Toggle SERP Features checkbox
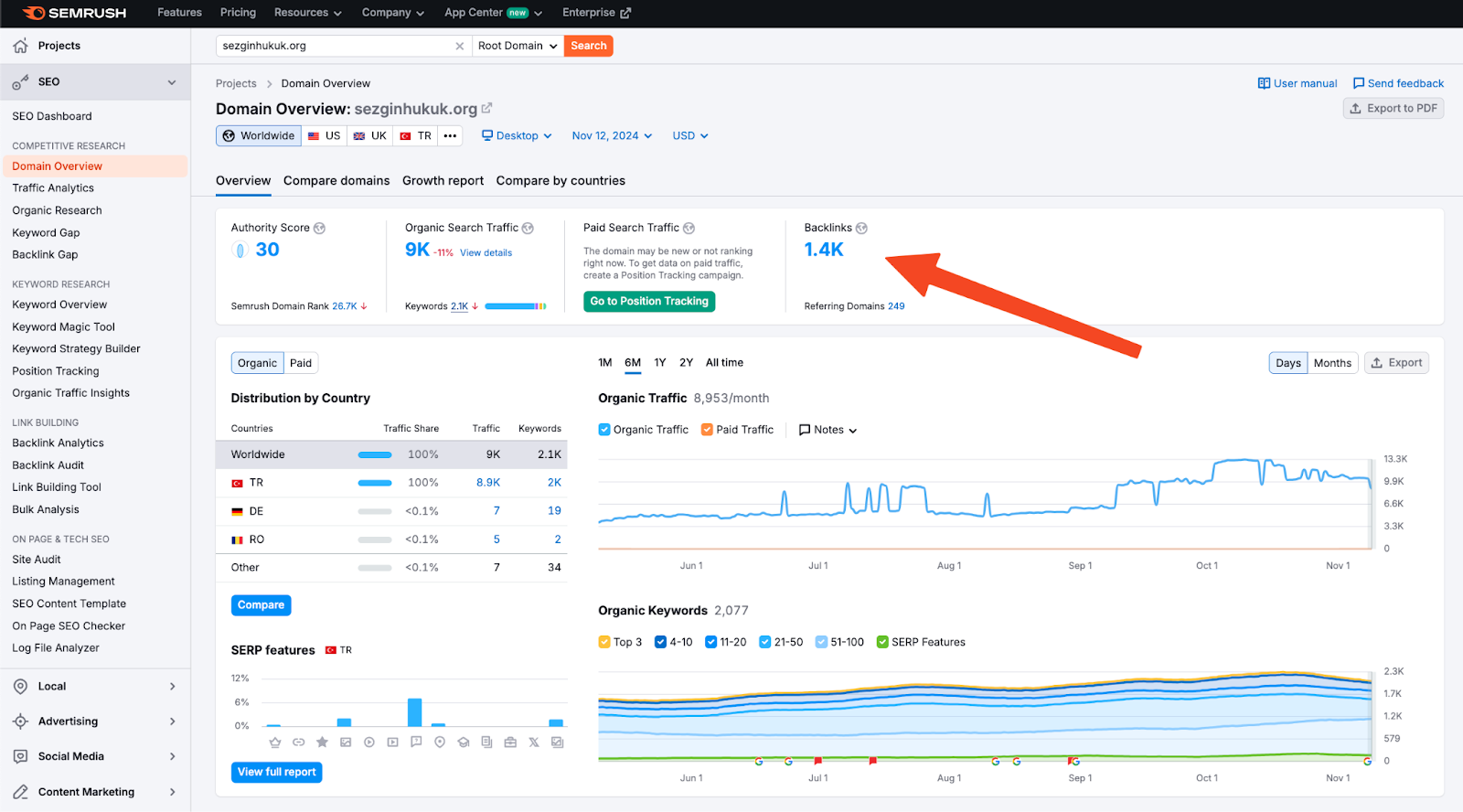1463x812 pixels. (882, 642)
